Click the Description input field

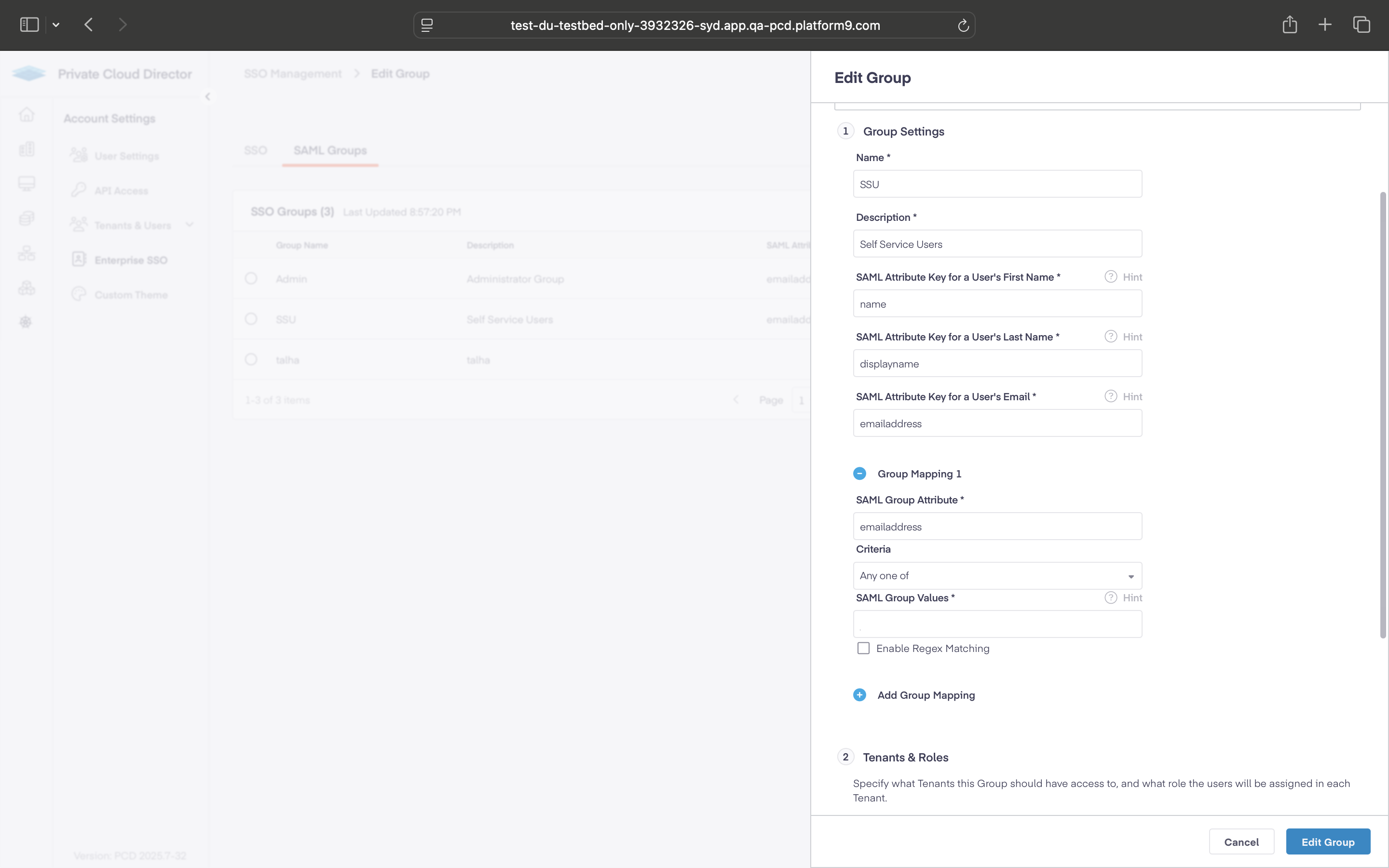tap(997, 244)
